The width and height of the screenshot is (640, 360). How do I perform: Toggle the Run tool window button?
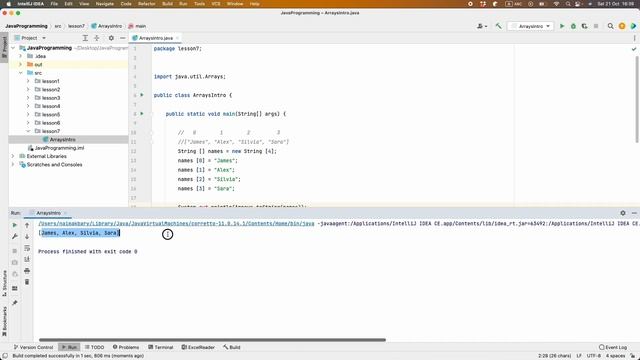click(69, 347)
